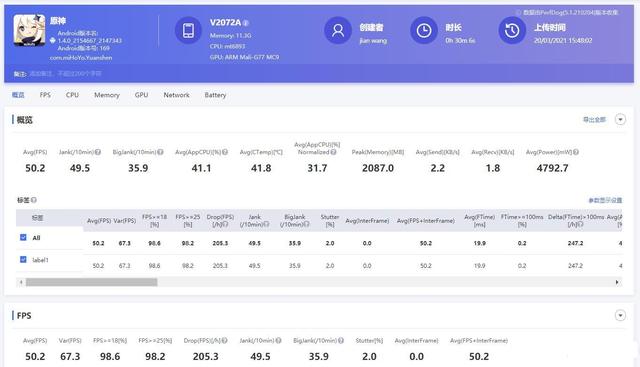Image resolution: width=640 pixels, height=367 pixels.
Task: Click the Var(FPS) table column header
Action: 124,220
